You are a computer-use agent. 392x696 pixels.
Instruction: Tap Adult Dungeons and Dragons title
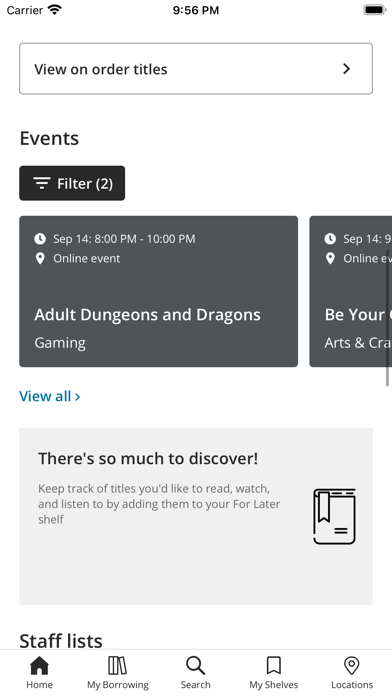147,315
